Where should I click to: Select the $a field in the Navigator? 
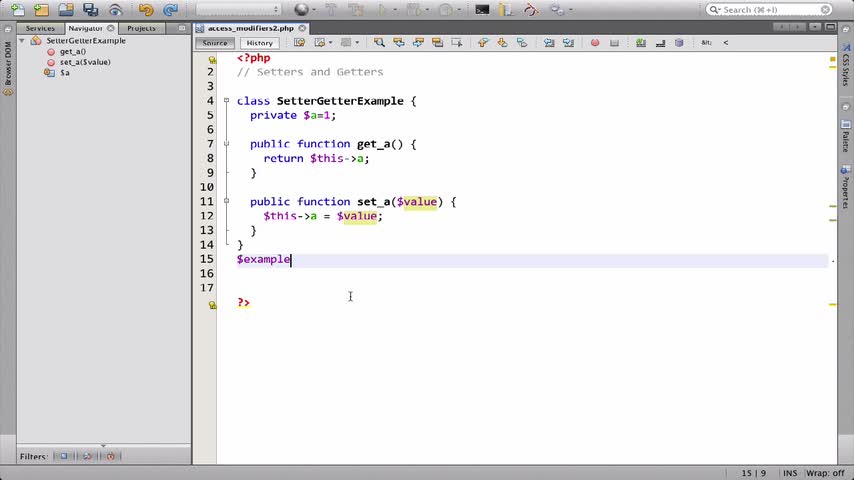(x=65, y=72)
